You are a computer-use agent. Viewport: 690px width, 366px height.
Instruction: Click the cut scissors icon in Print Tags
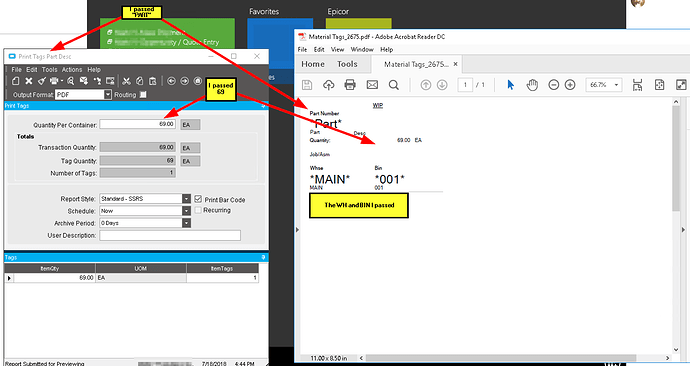click(126, 81)
